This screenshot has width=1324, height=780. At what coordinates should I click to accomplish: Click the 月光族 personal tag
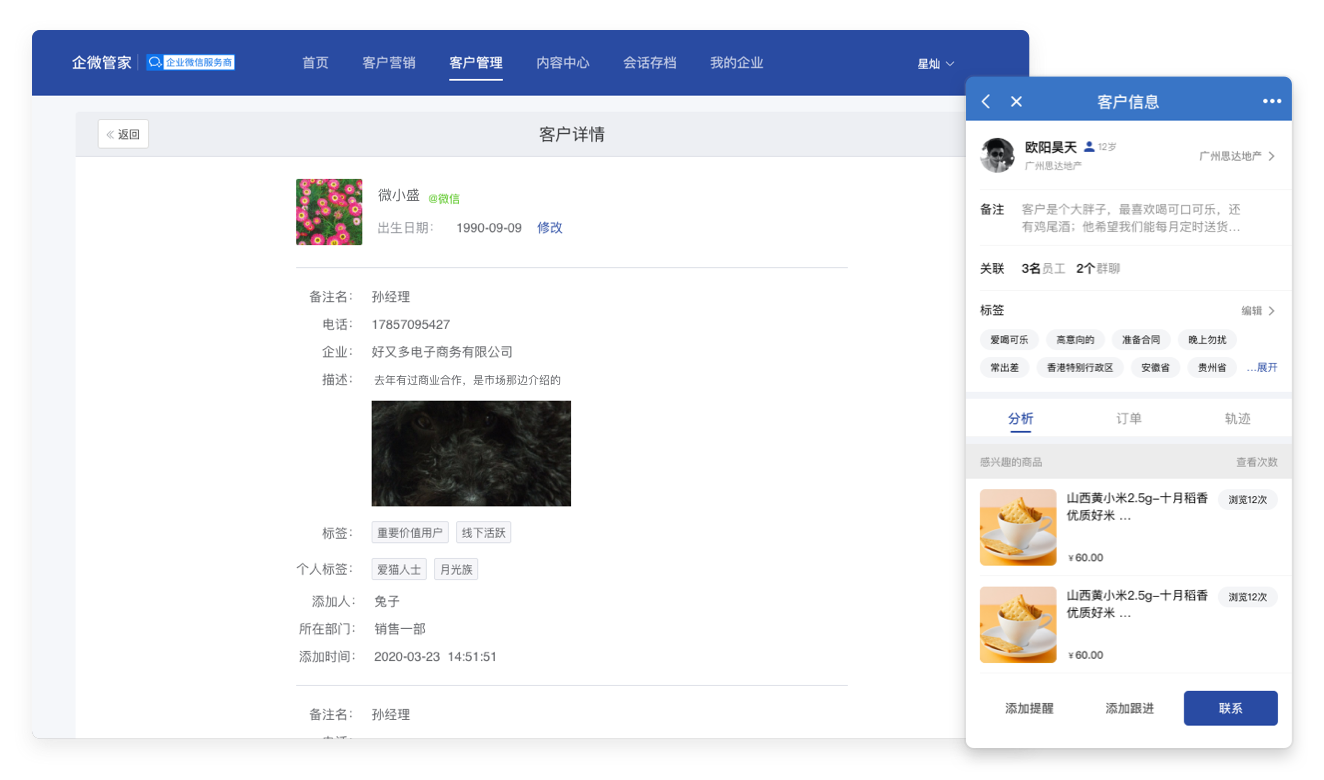(456, 569)
